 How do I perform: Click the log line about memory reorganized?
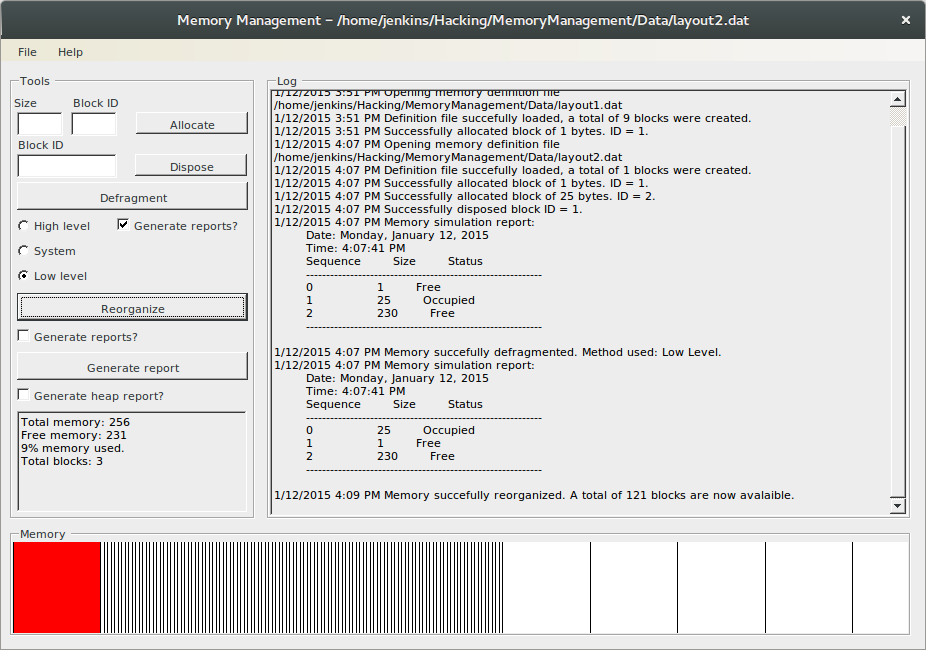tap(534, 495)
